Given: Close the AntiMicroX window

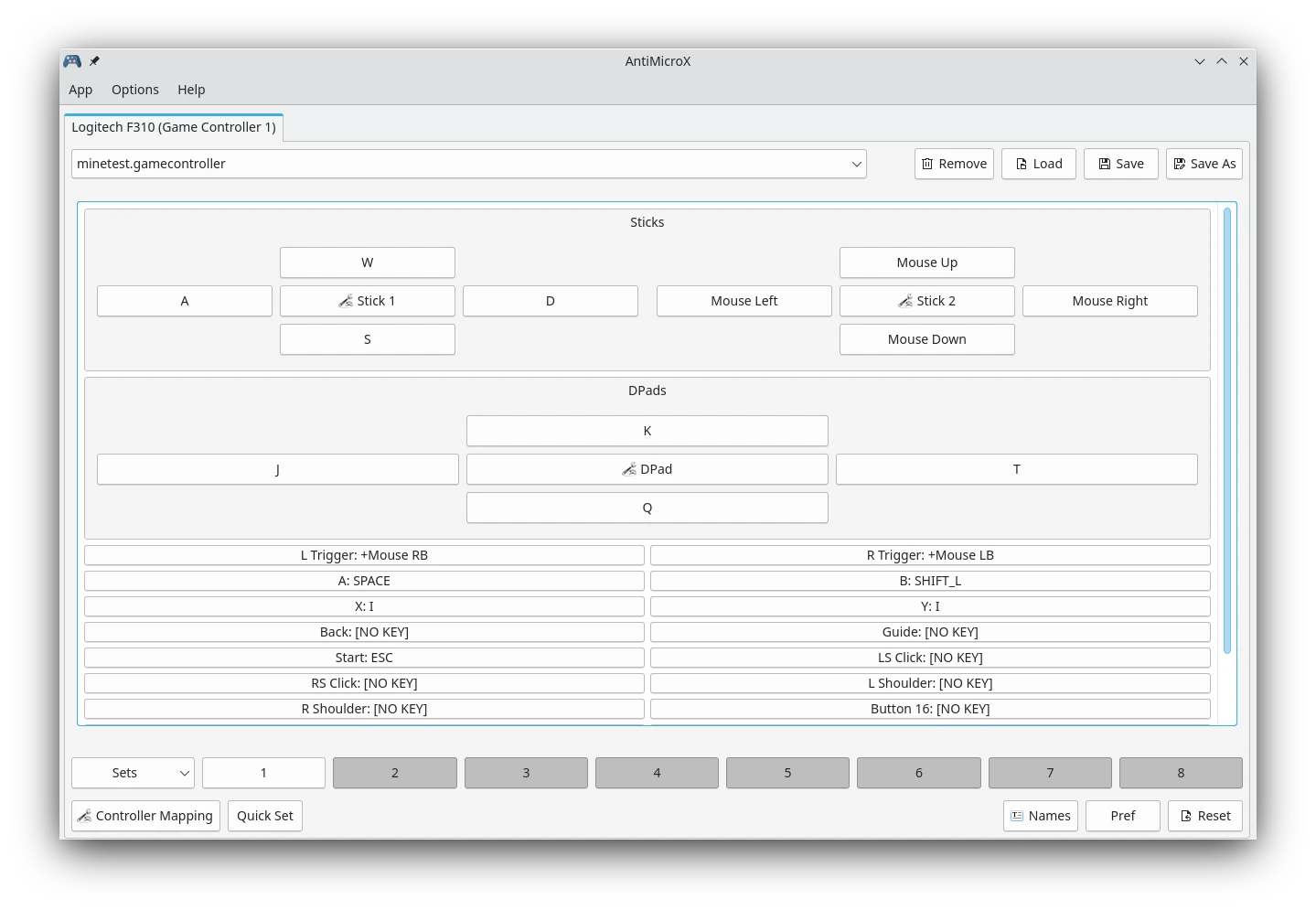Looking at the screenshot, I should (x=1244, y=61).
